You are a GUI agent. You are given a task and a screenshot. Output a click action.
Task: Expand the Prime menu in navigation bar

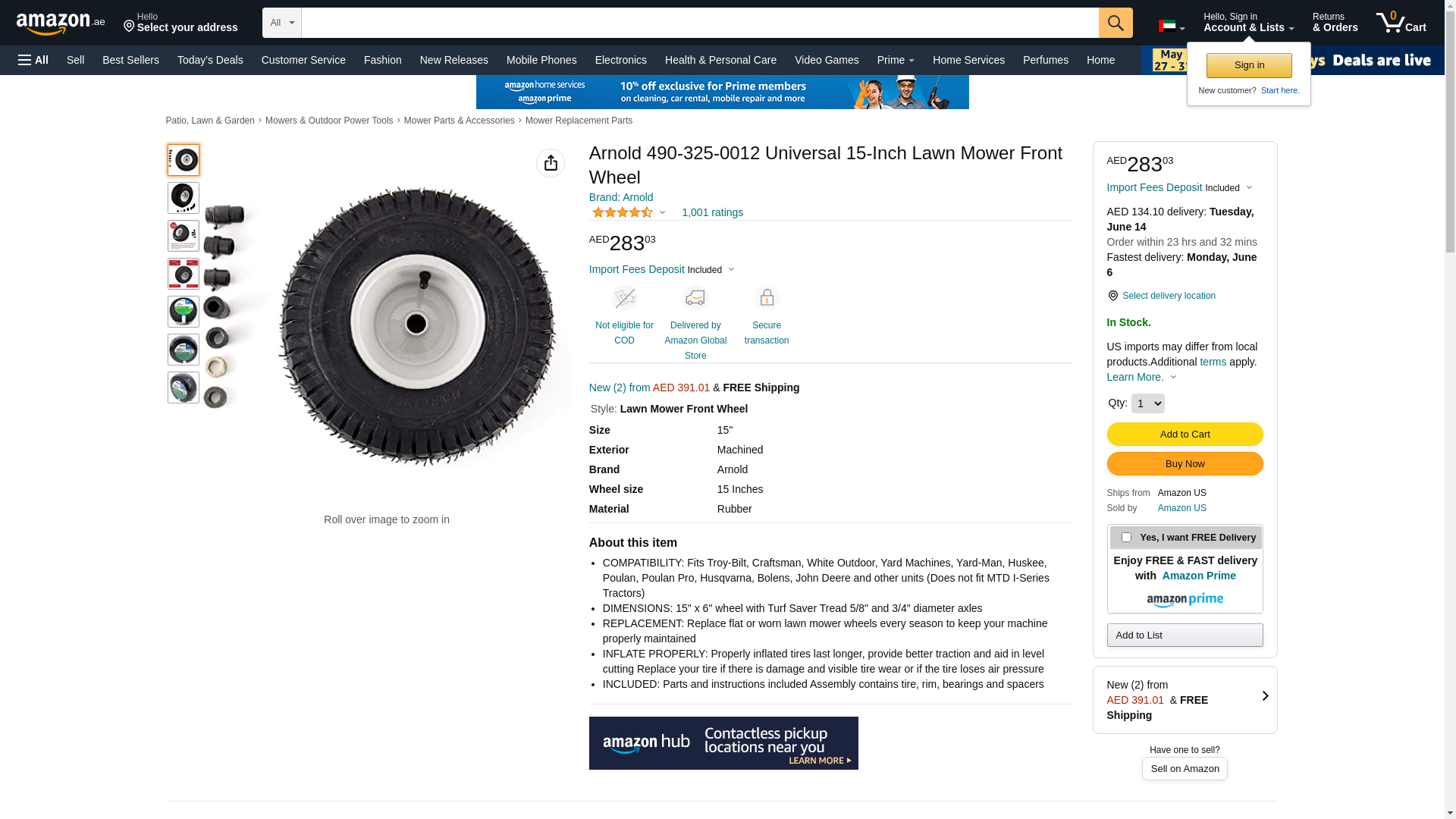point(895,60)
